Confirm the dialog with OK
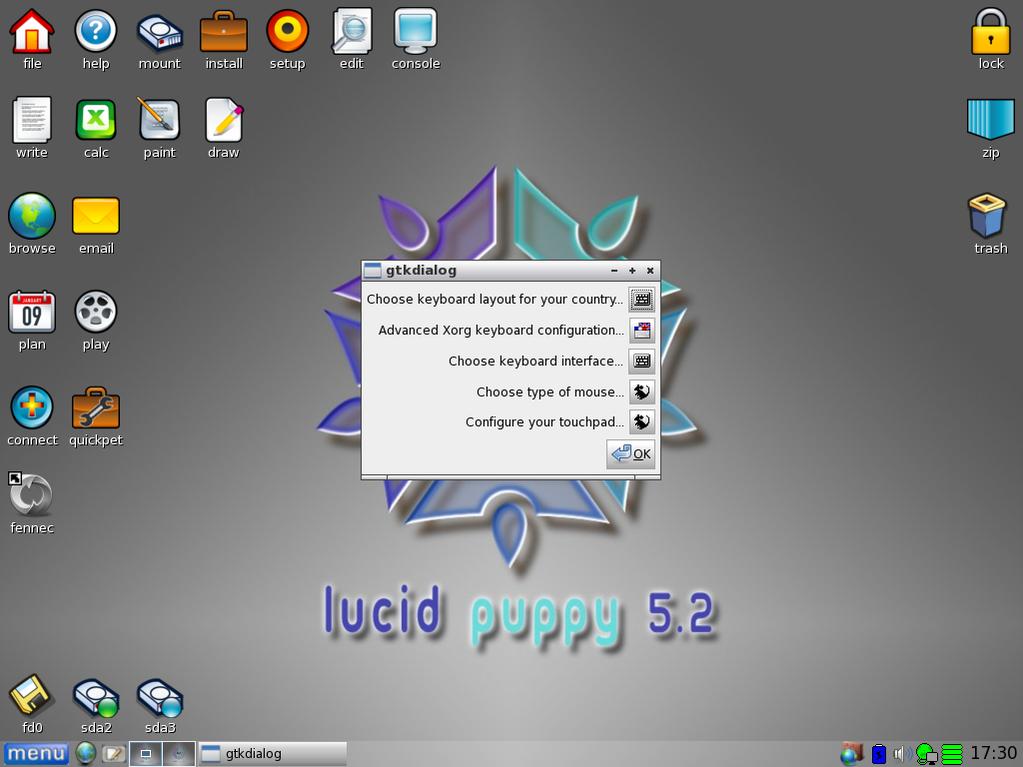Screen dimensions: 1023x767 click(x=631, y=454)
